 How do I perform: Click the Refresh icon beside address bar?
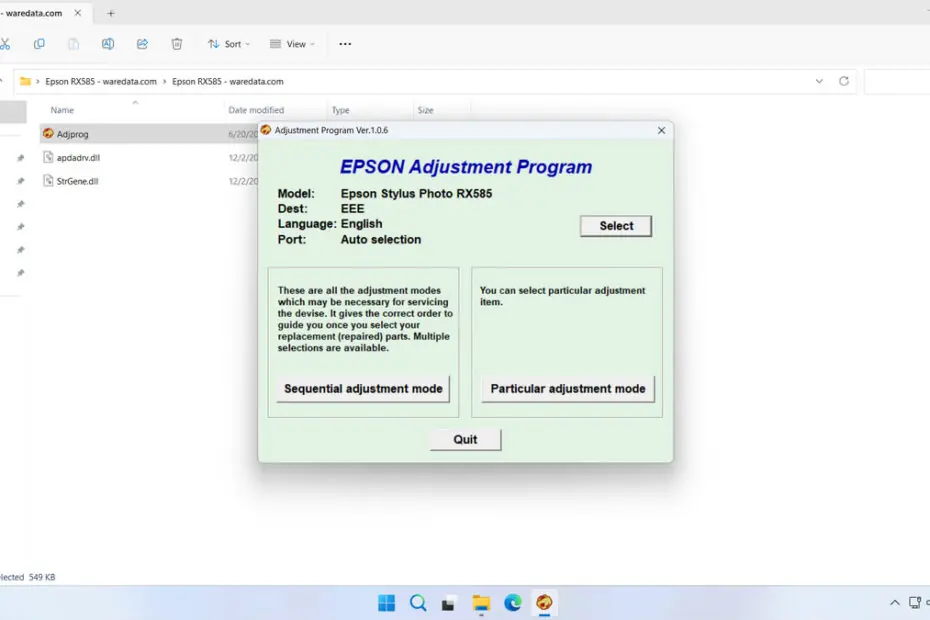point(844,81)
